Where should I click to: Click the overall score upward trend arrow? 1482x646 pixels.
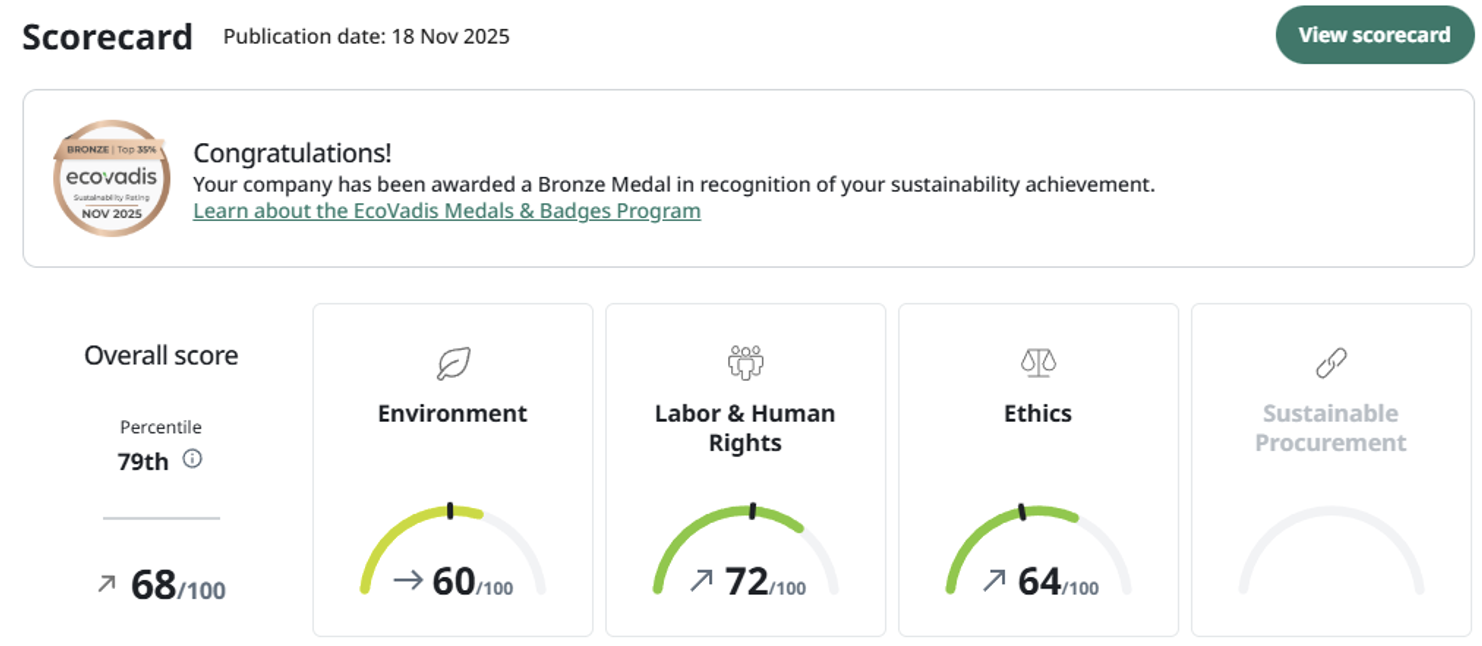pos(106,583)
